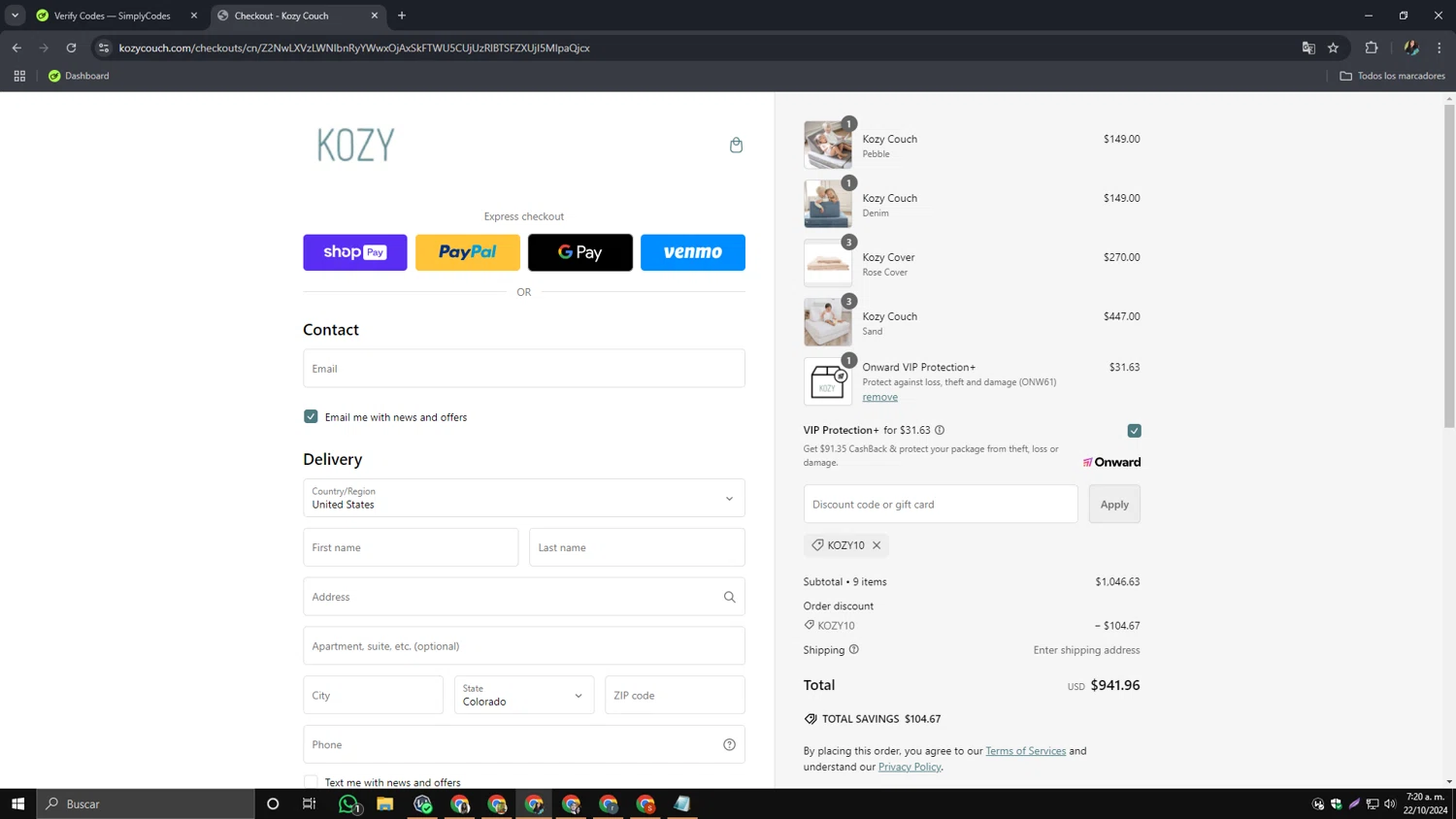Click the Discount code or gift card field
1456x819 pixels.
[941, 505]
